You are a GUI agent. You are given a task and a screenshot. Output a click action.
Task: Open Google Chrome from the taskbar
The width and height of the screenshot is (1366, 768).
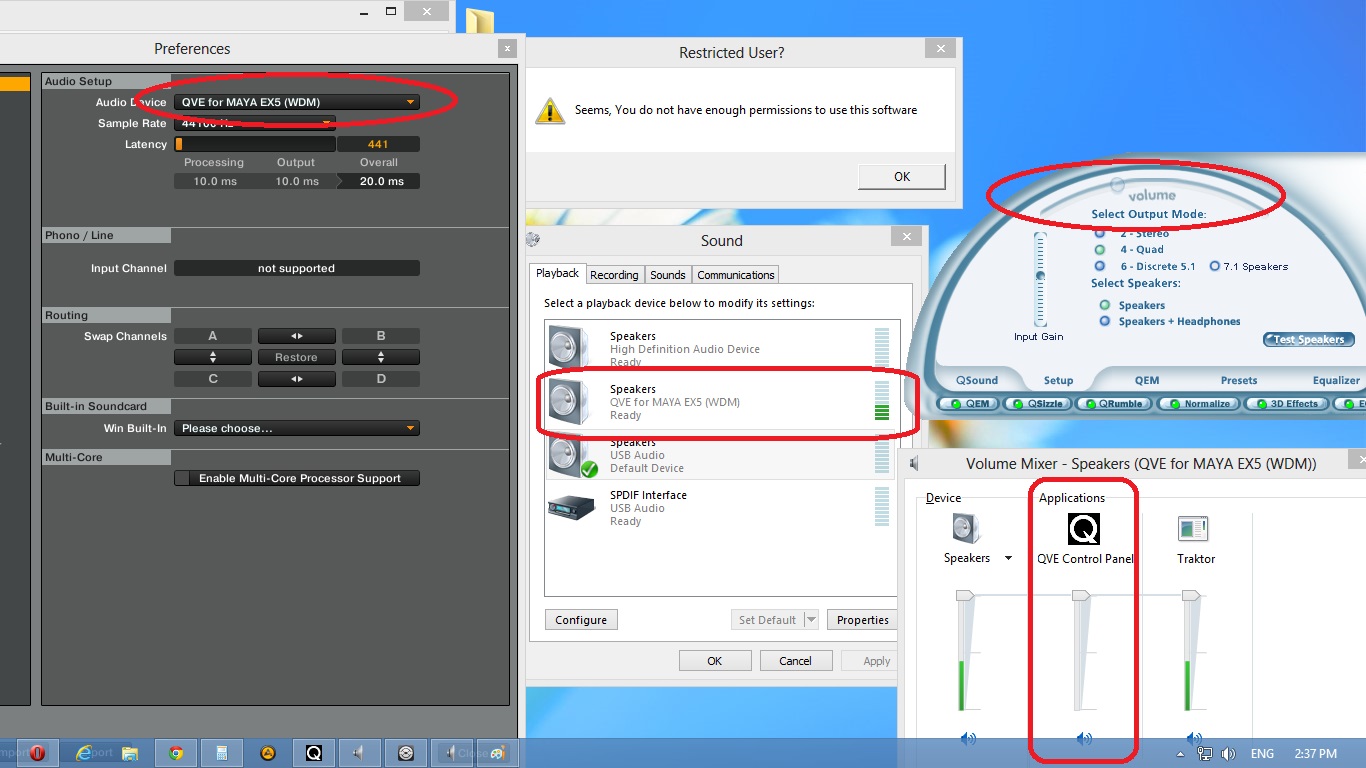click(x=176, y=753)
